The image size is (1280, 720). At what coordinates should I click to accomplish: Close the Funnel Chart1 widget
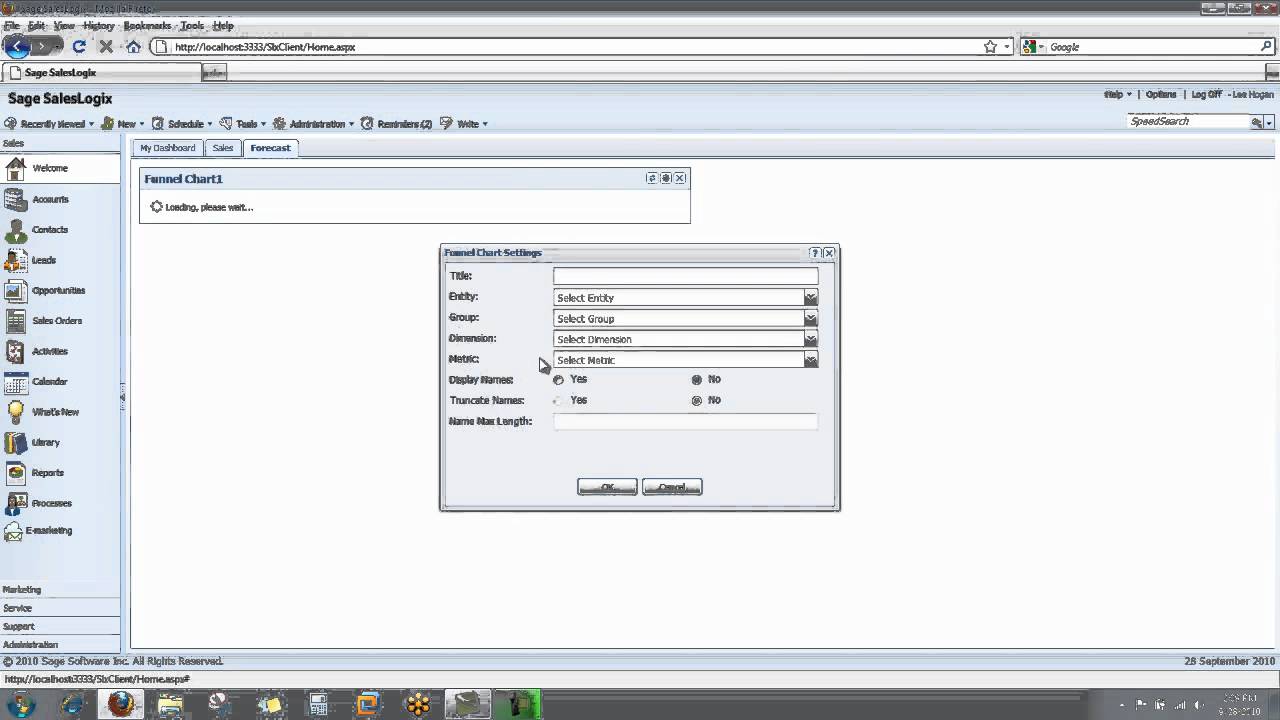[x=680, y=178]
